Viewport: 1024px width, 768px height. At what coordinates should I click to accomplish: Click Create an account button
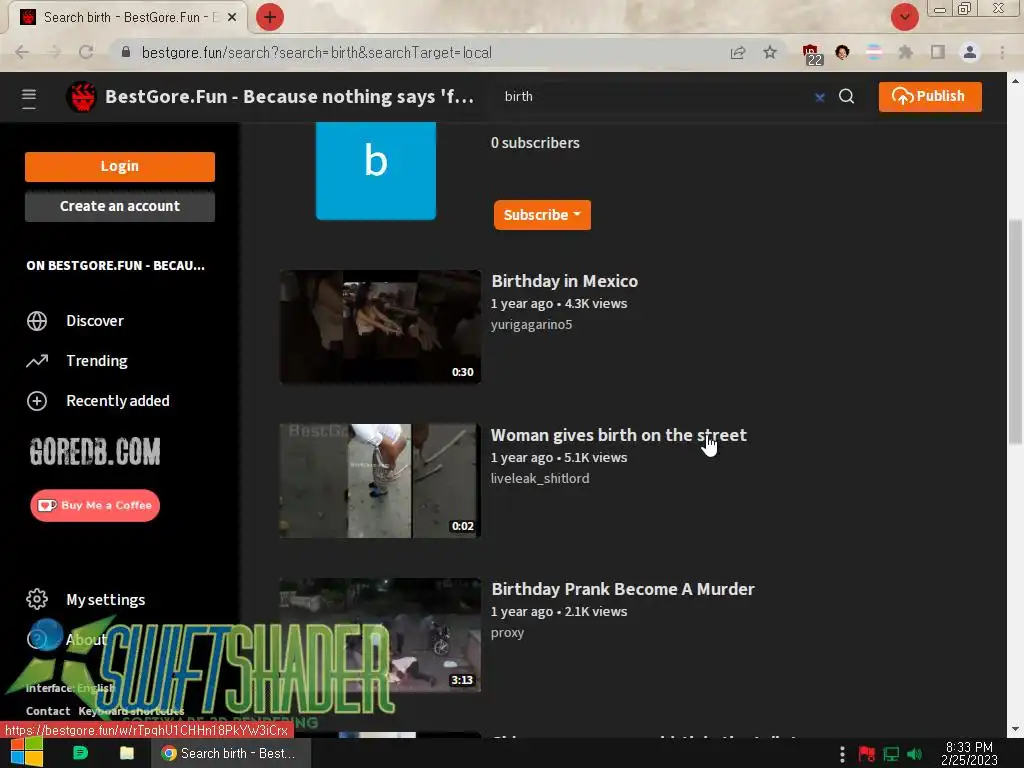(120, 206)
